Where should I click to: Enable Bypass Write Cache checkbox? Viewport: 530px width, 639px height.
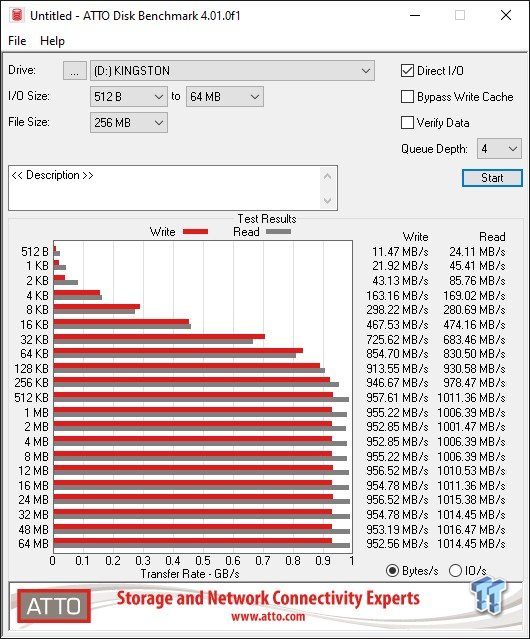click(x=407, y=97)
